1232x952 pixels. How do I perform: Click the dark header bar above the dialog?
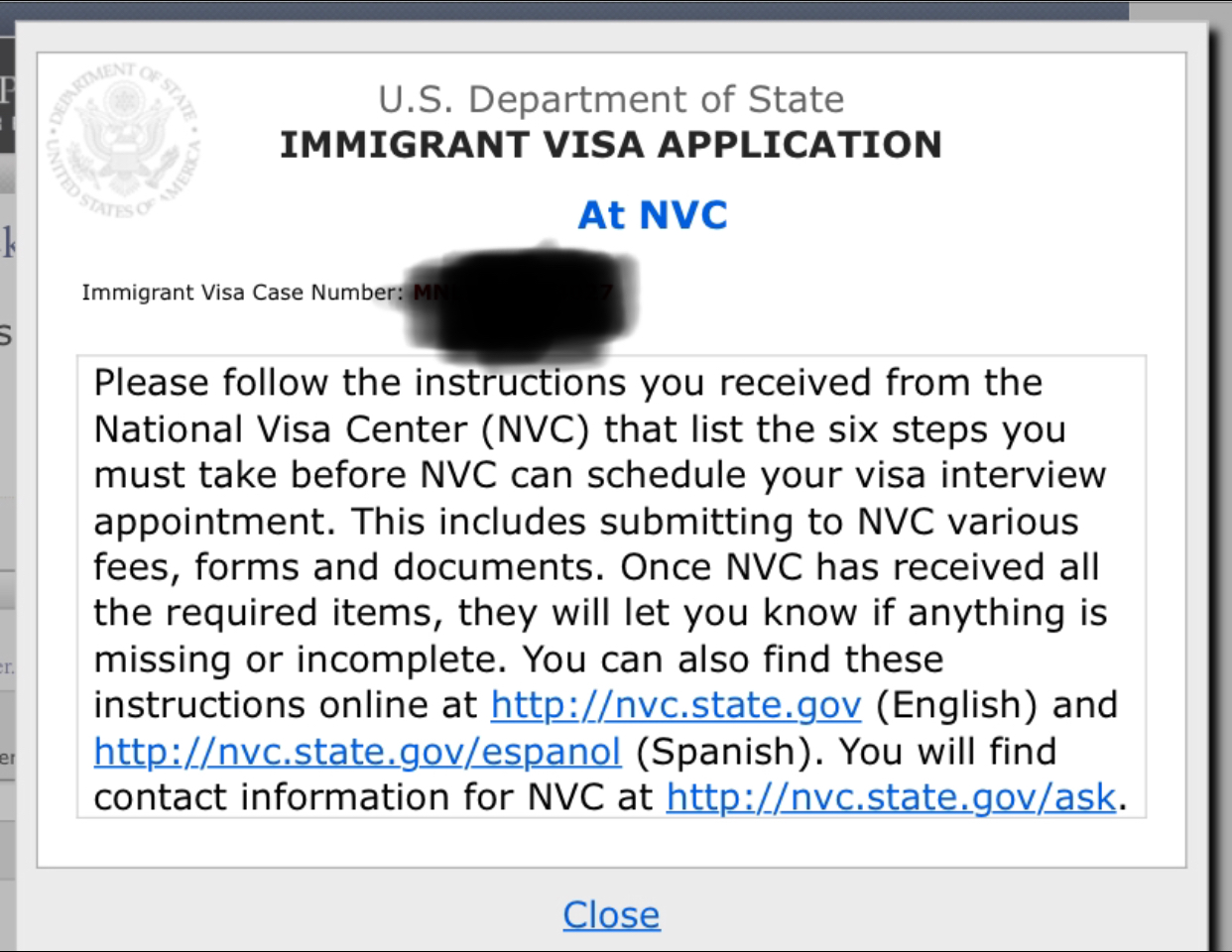click(x=565, y=10)
